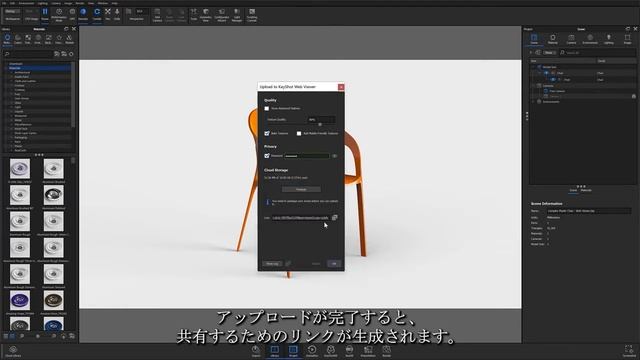The image size is (640, 360).
Task: Open the Window menu
Action: pos(102,3)
